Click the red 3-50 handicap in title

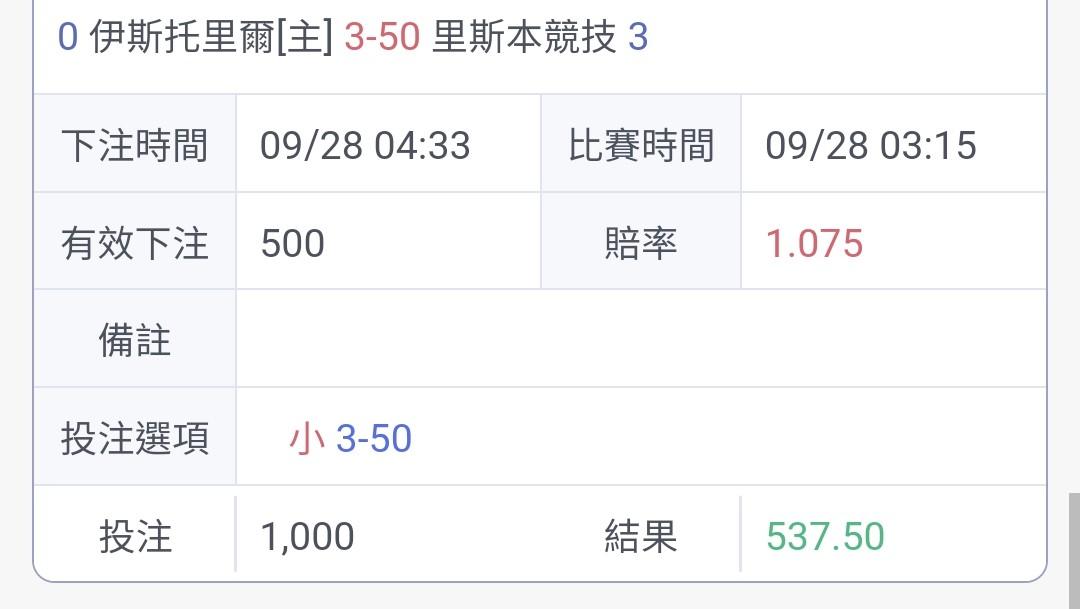(382, 37)
